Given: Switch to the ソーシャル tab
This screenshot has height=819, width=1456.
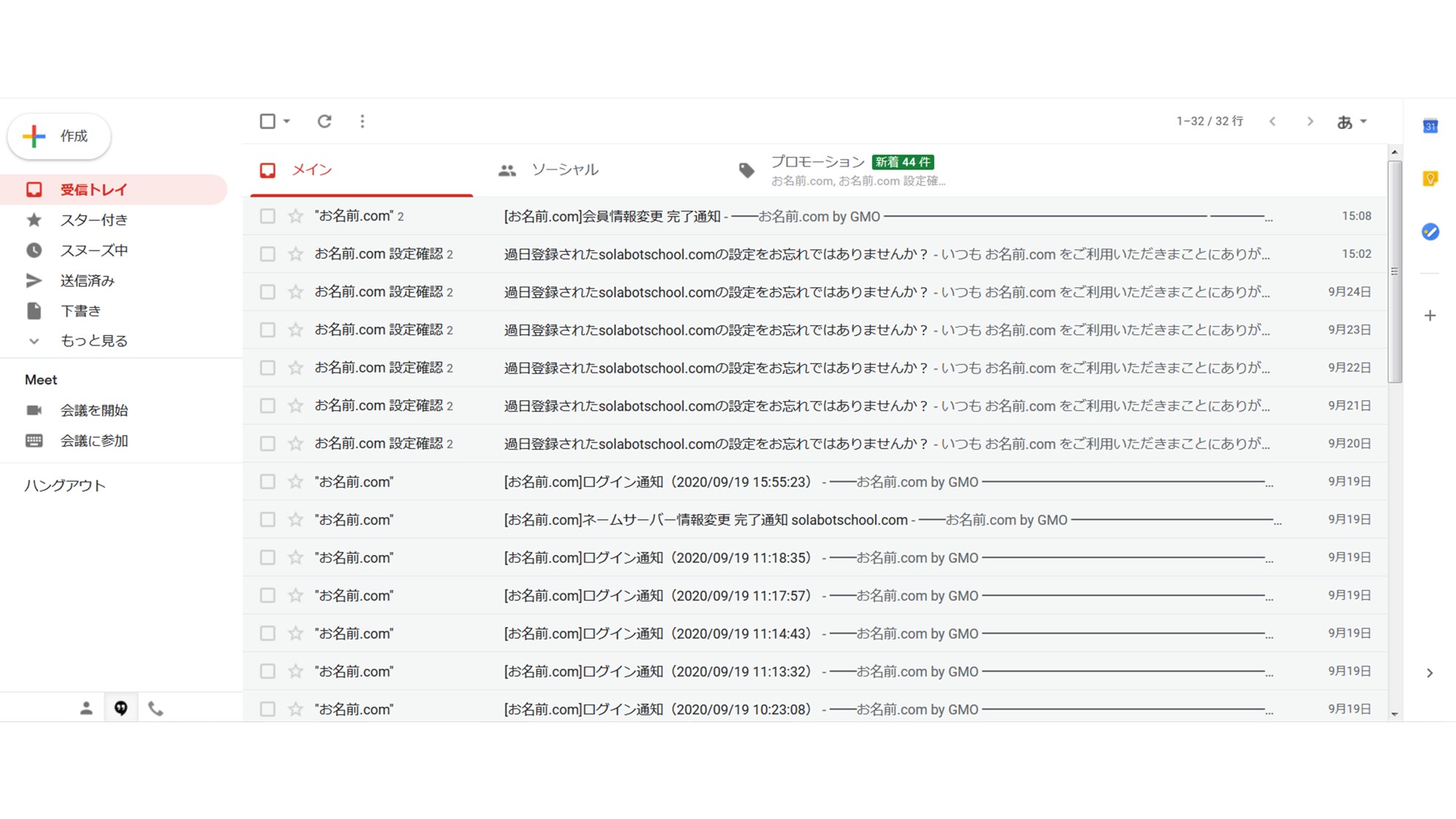Looking at the screenshot, I should click(600, 170).
